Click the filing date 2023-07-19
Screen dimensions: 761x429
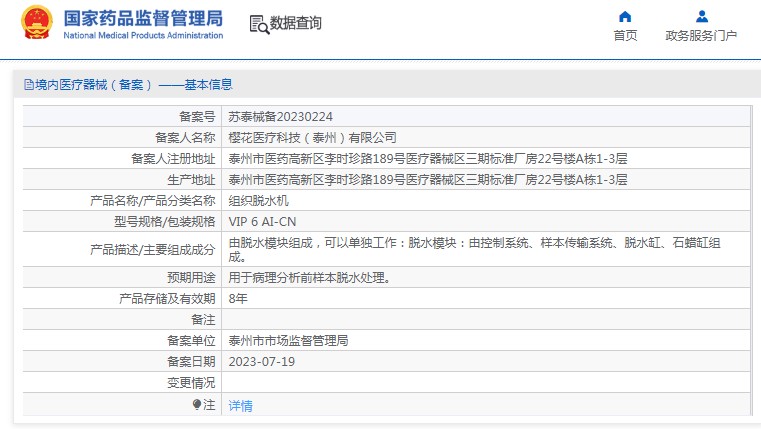pyautogui.click(x=262, y=361)
